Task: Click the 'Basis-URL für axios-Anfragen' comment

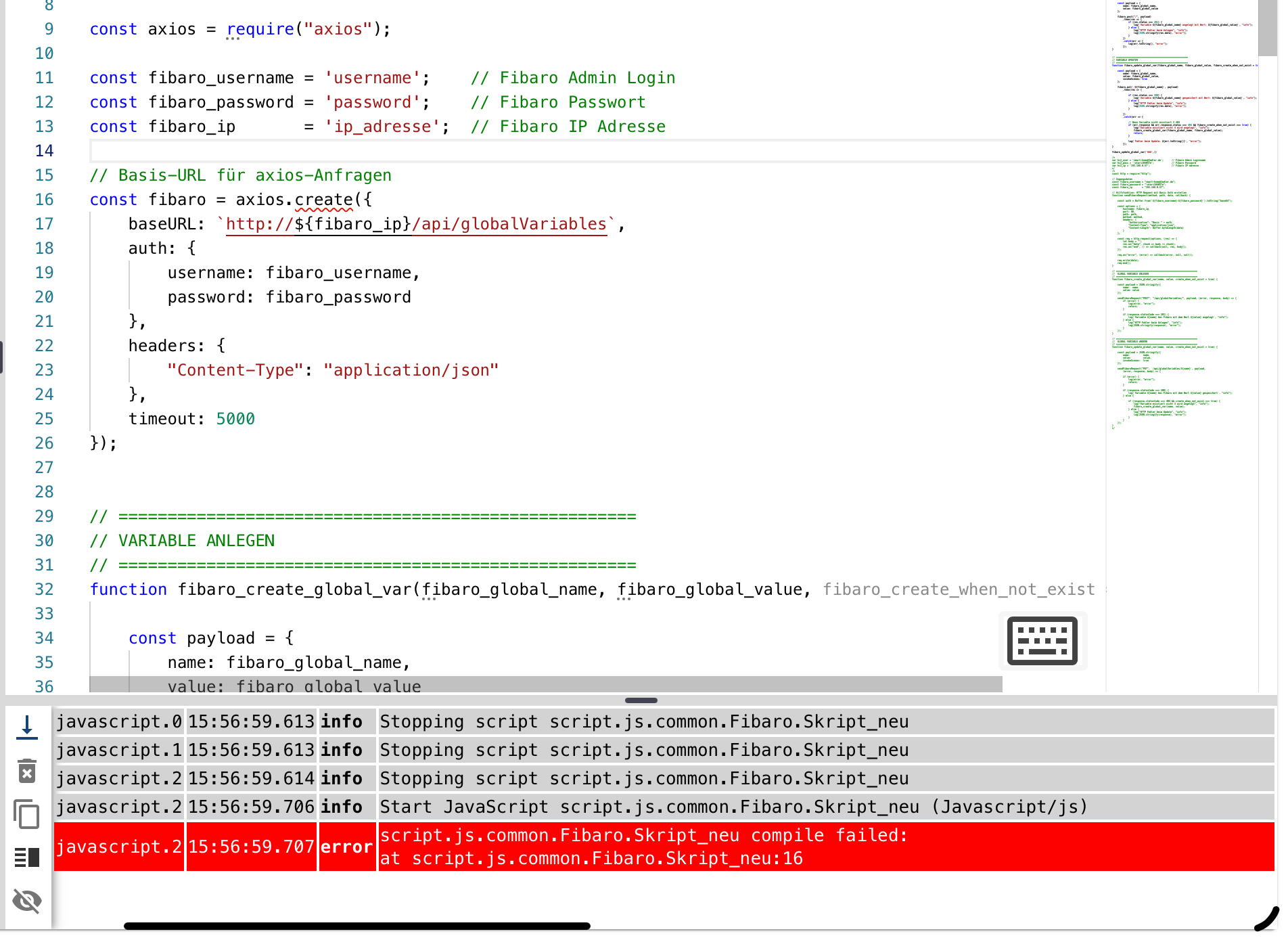Action: [x=241, y=175]
